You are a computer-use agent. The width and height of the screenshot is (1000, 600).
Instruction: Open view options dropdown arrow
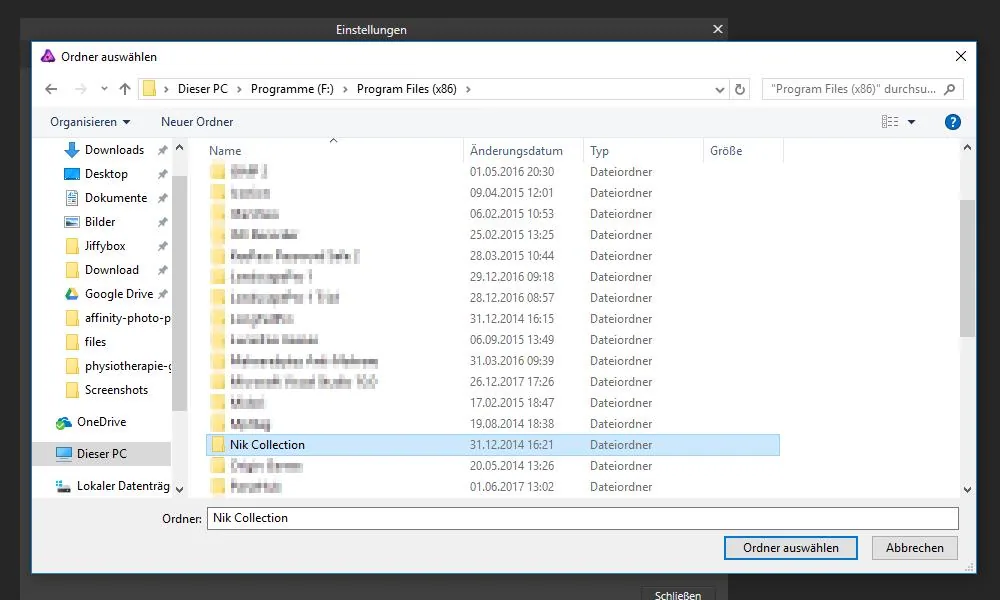[911, 122]
